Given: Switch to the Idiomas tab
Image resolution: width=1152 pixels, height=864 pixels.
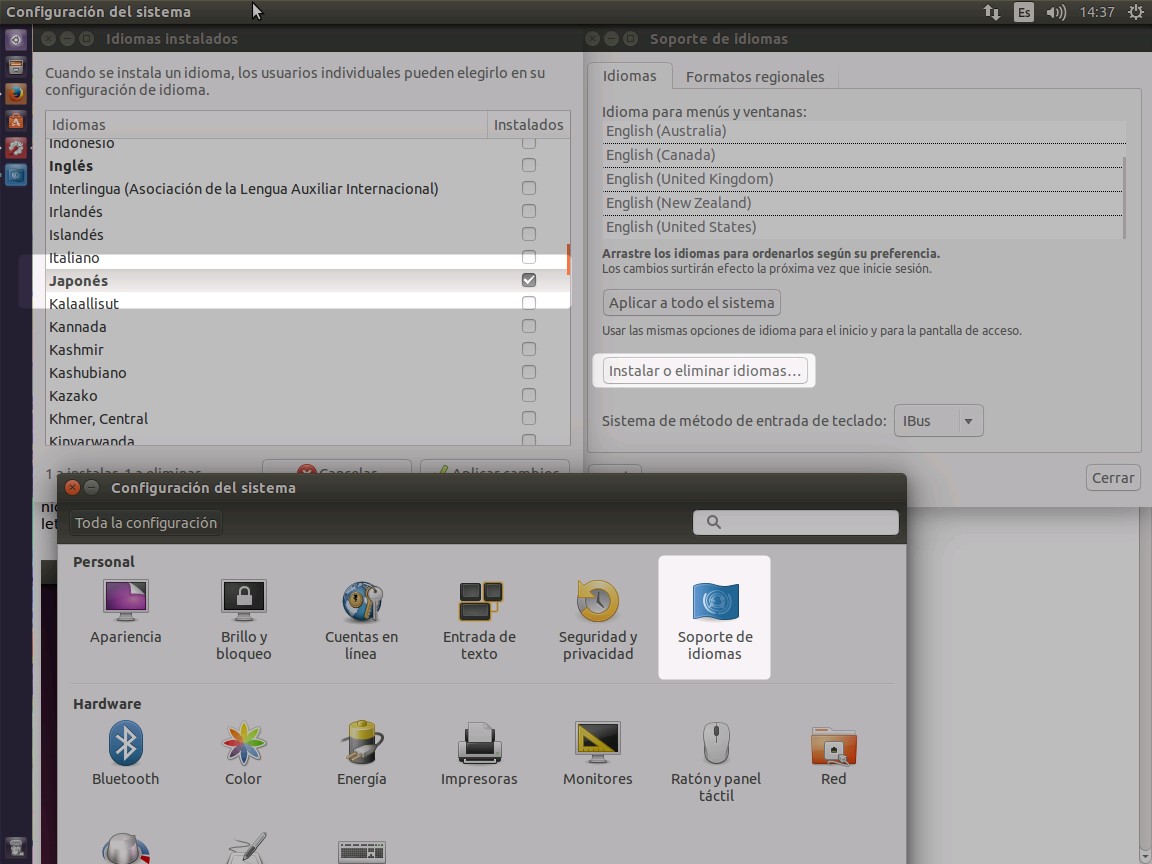Looking at the screenshot, I should click(630, 76).
